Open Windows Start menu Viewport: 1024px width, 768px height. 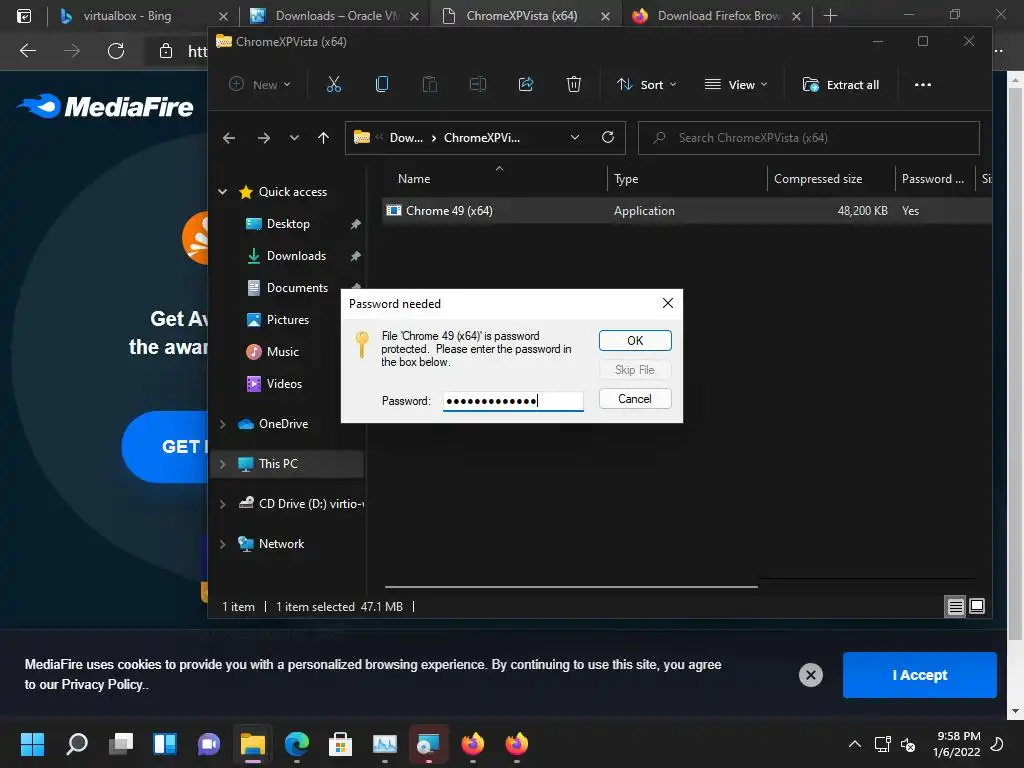click(x=32, y=744)
